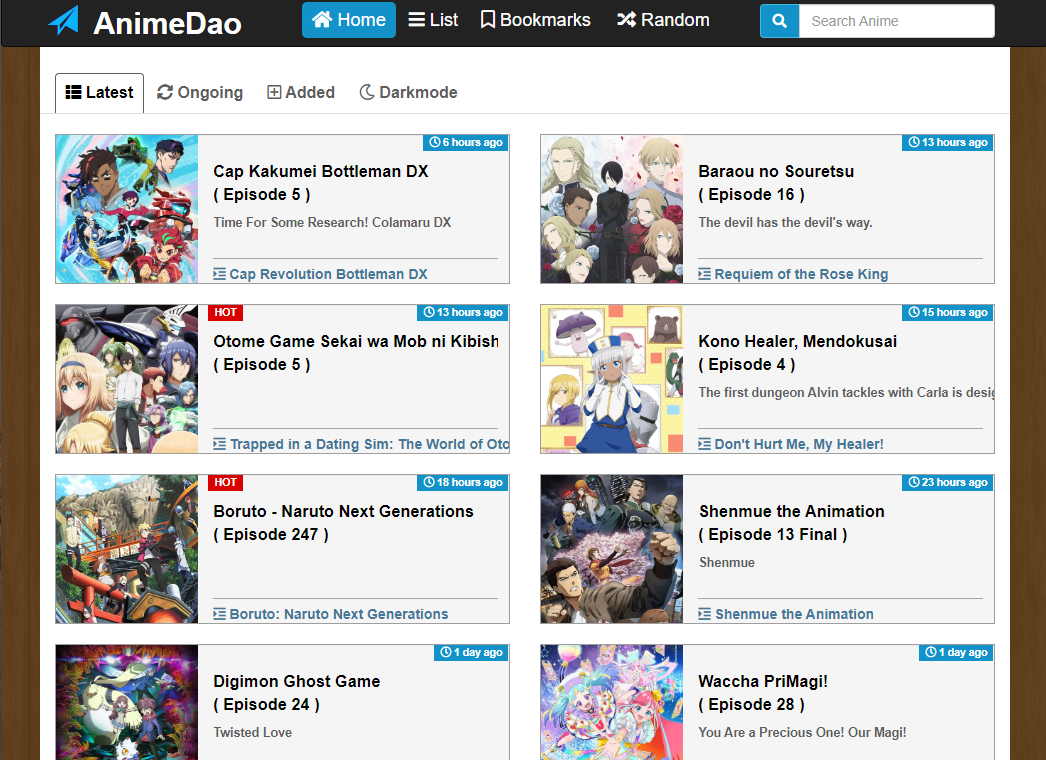Open Baraou no Souretsu Episode 16
The image size is (1046, 760).
[x=776, y=183]
